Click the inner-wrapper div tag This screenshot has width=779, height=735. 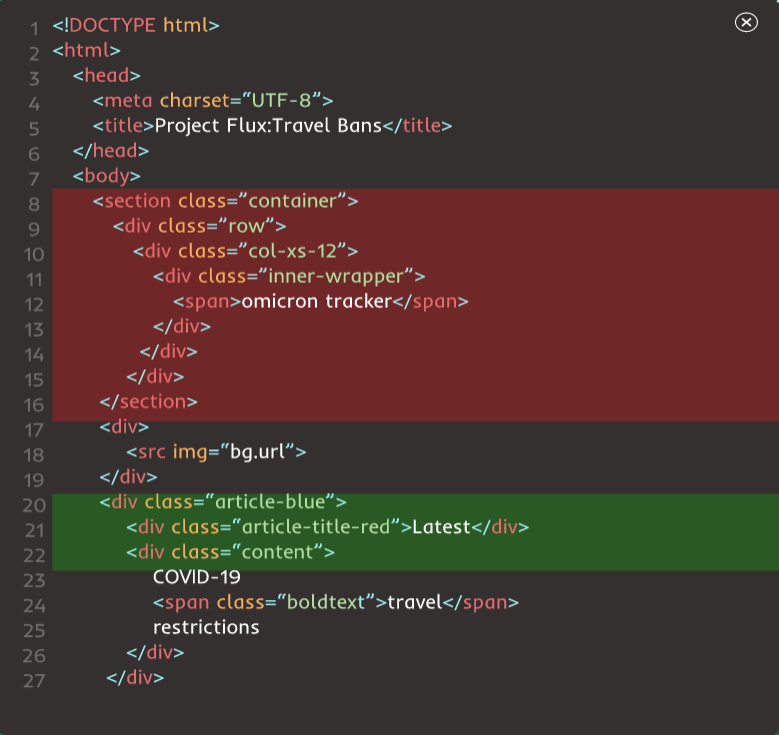[289, 276]
